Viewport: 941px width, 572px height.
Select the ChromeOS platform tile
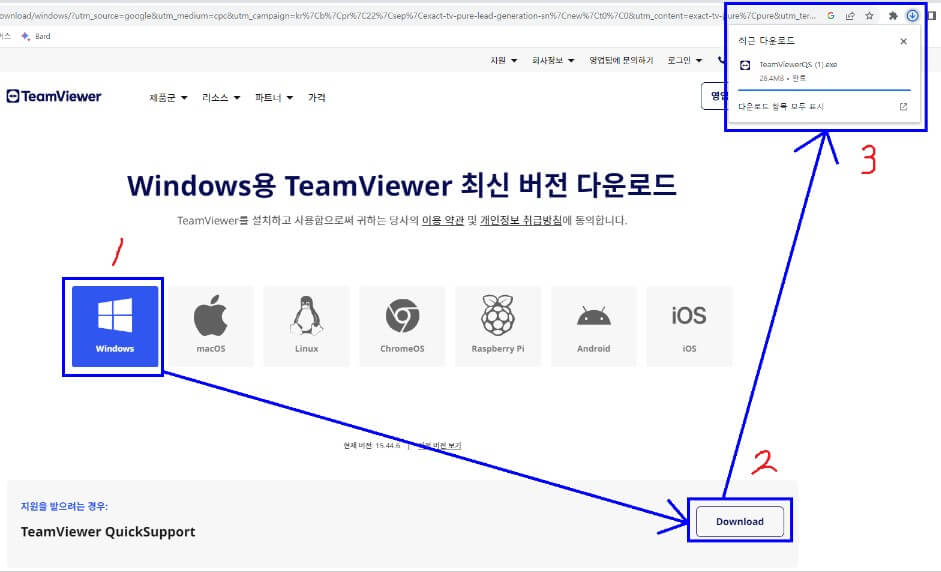coord(402,326)
